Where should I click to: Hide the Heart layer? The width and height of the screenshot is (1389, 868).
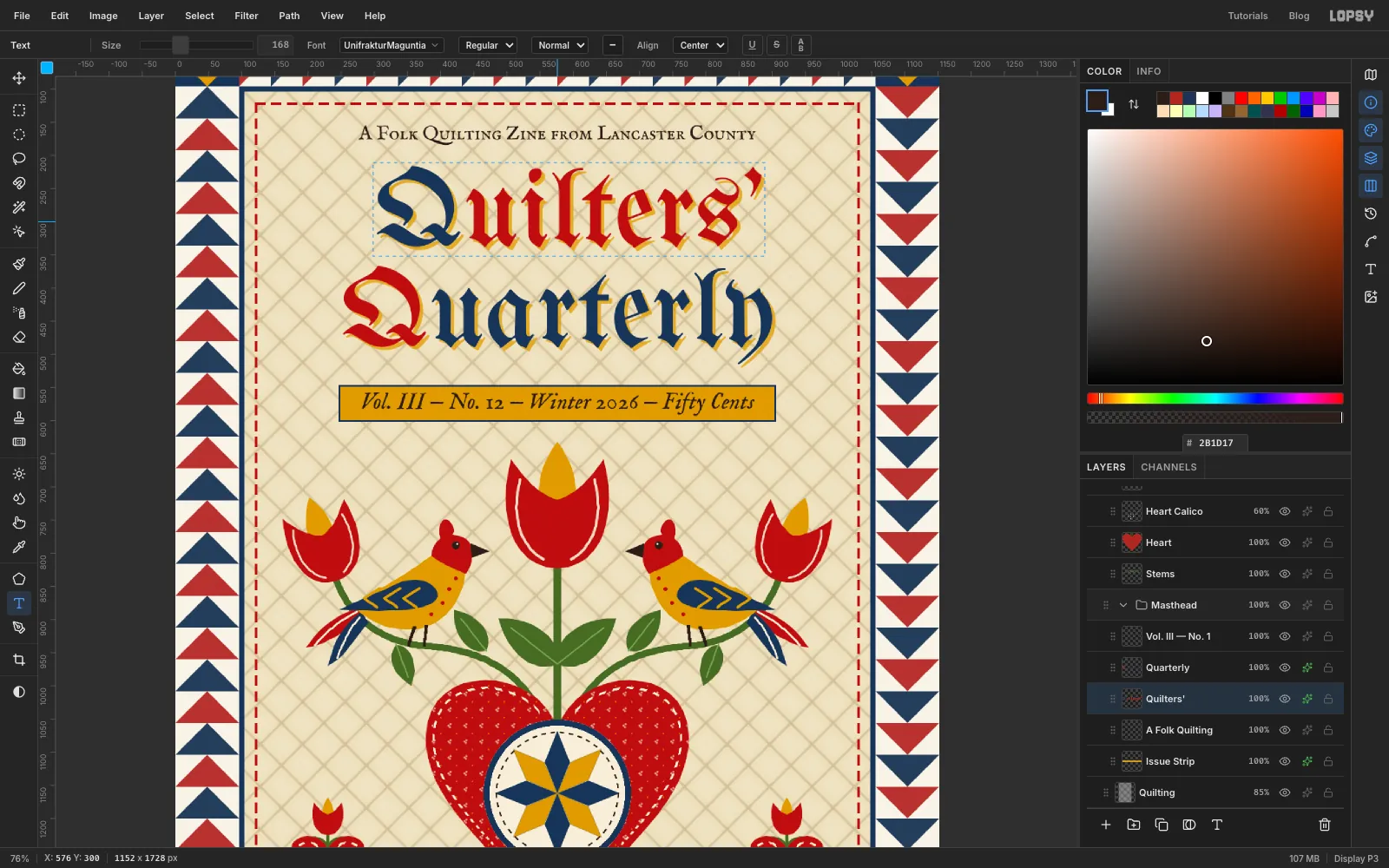click(1285, 542)
